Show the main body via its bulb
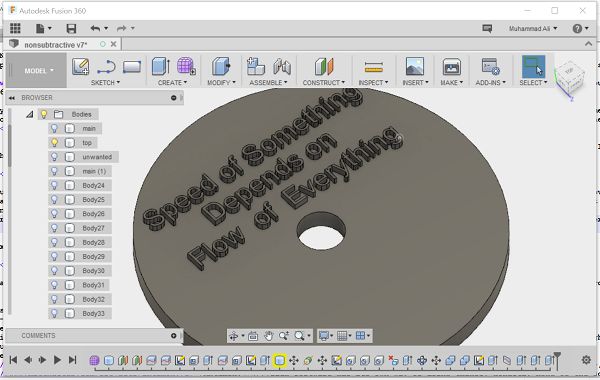Viewport: 600px width, 380px height. tap(54, 128)
